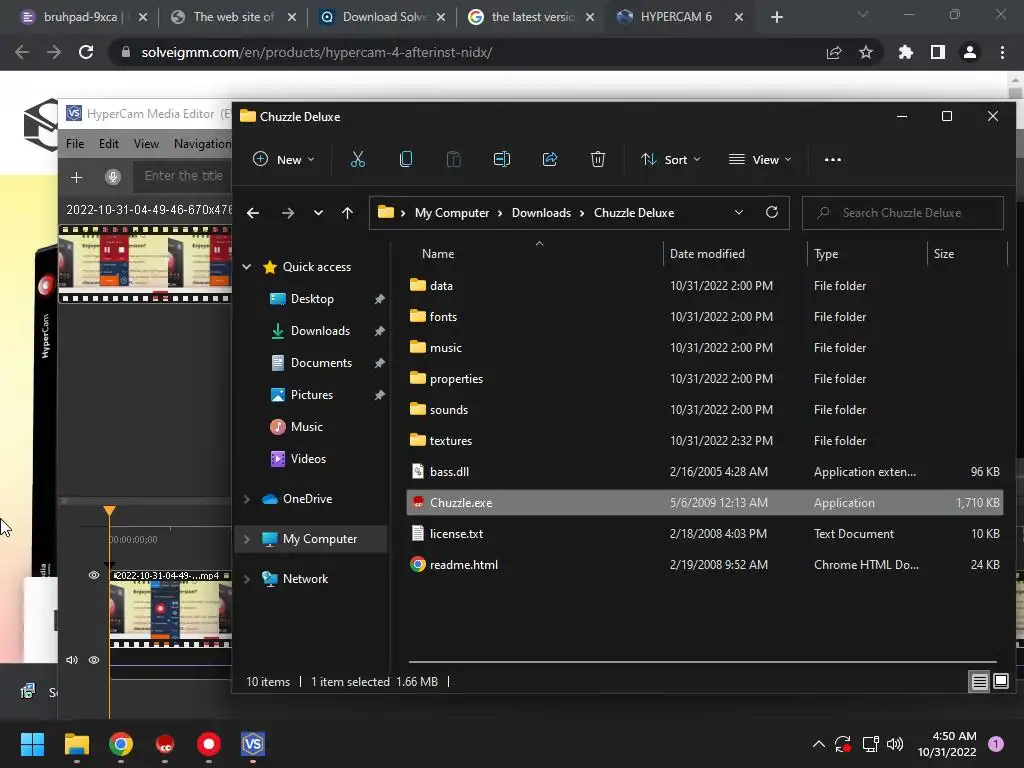Click the Rename icon in Explorer toolbar
This screenshot has height=768, width=1024.
pos(502,159)
